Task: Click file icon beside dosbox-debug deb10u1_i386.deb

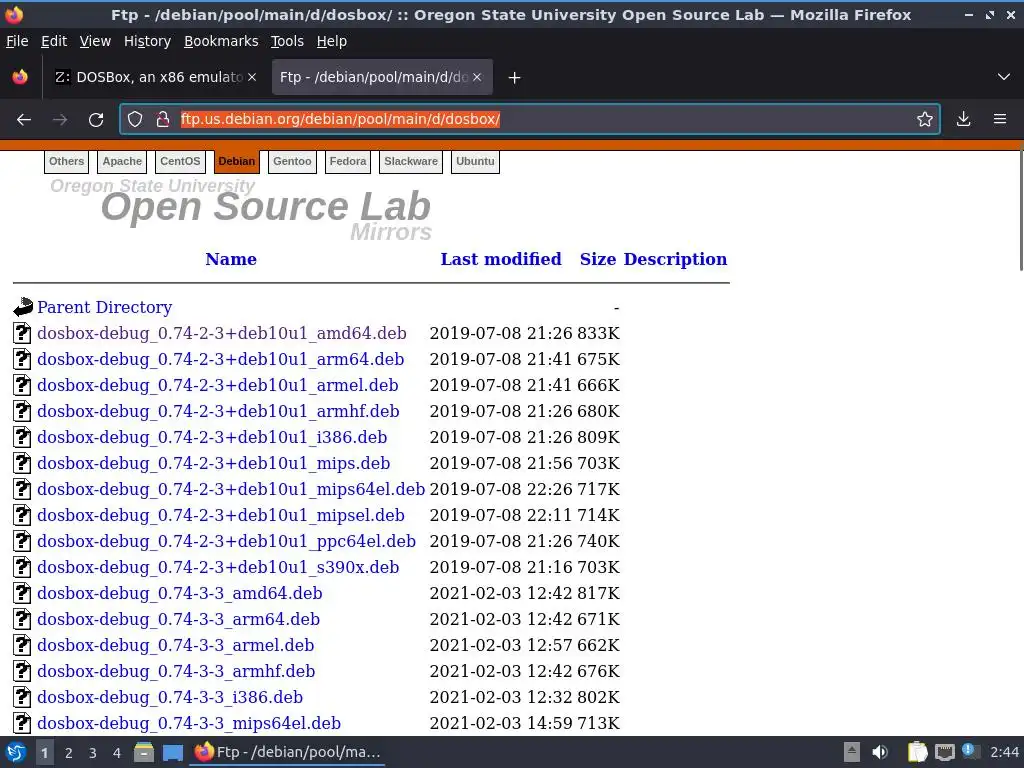Action: pyautogui.click(x=22, y=437)
